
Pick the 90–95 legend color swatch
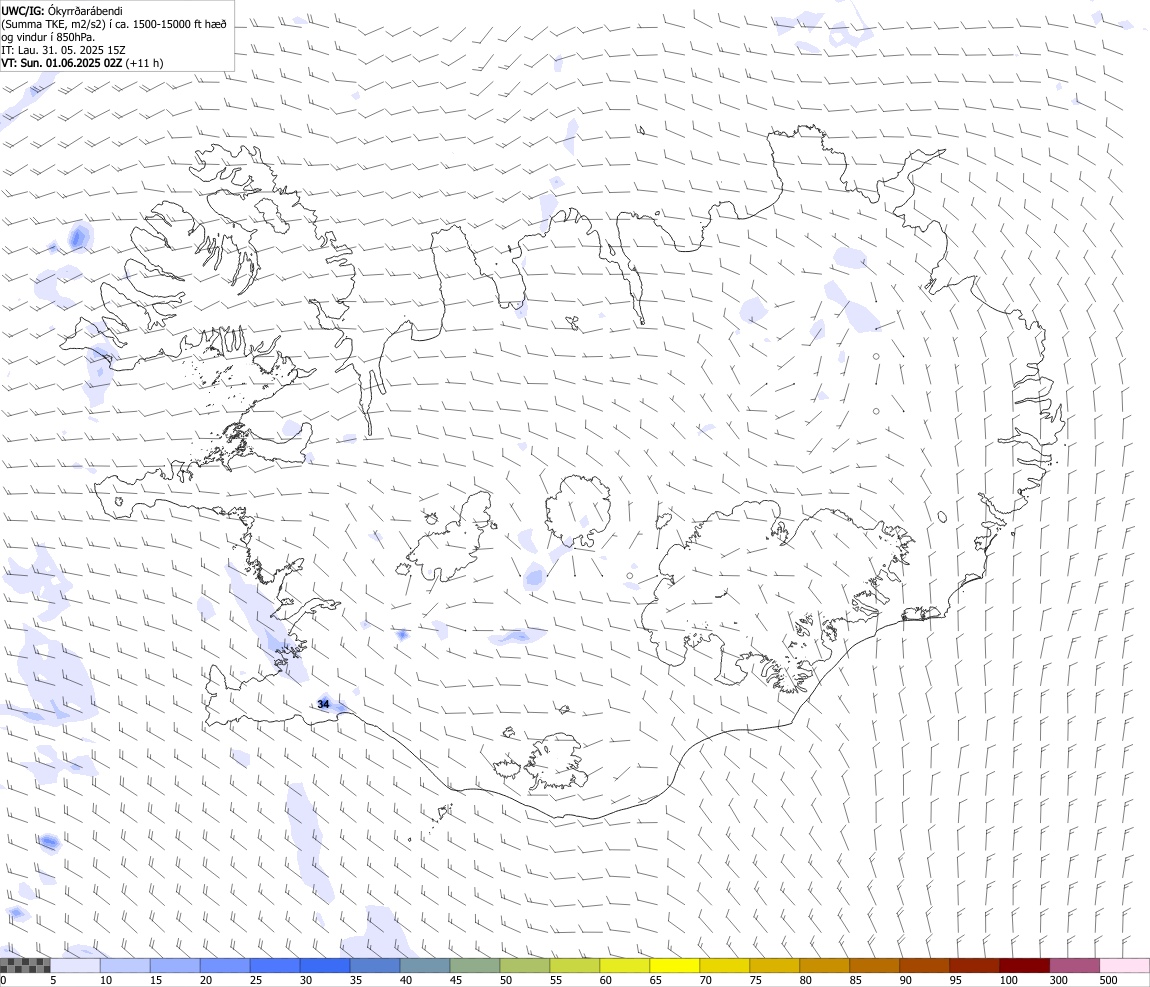(925, 966)
